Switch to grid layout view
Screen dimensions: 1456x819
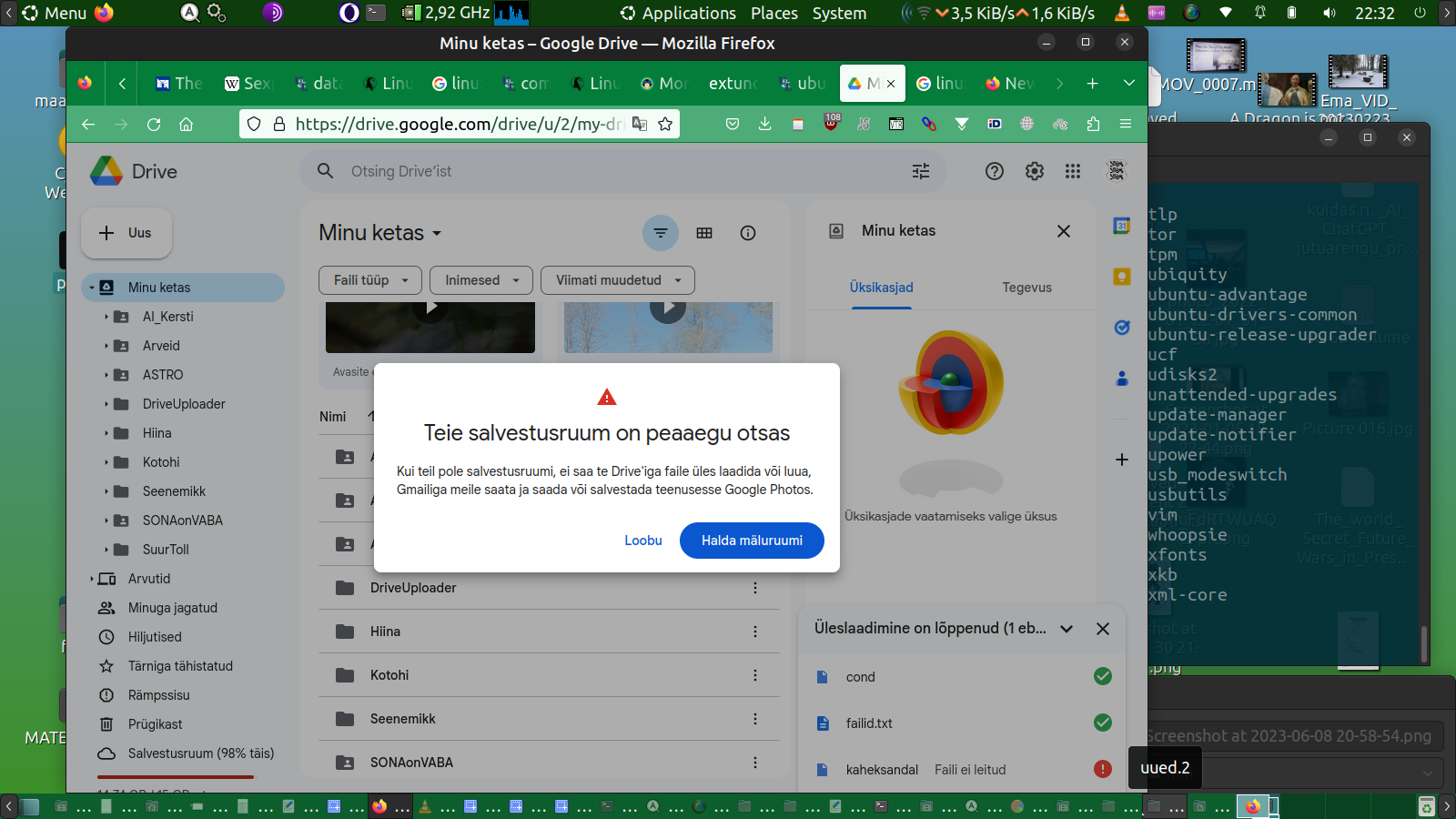(704, 233)
